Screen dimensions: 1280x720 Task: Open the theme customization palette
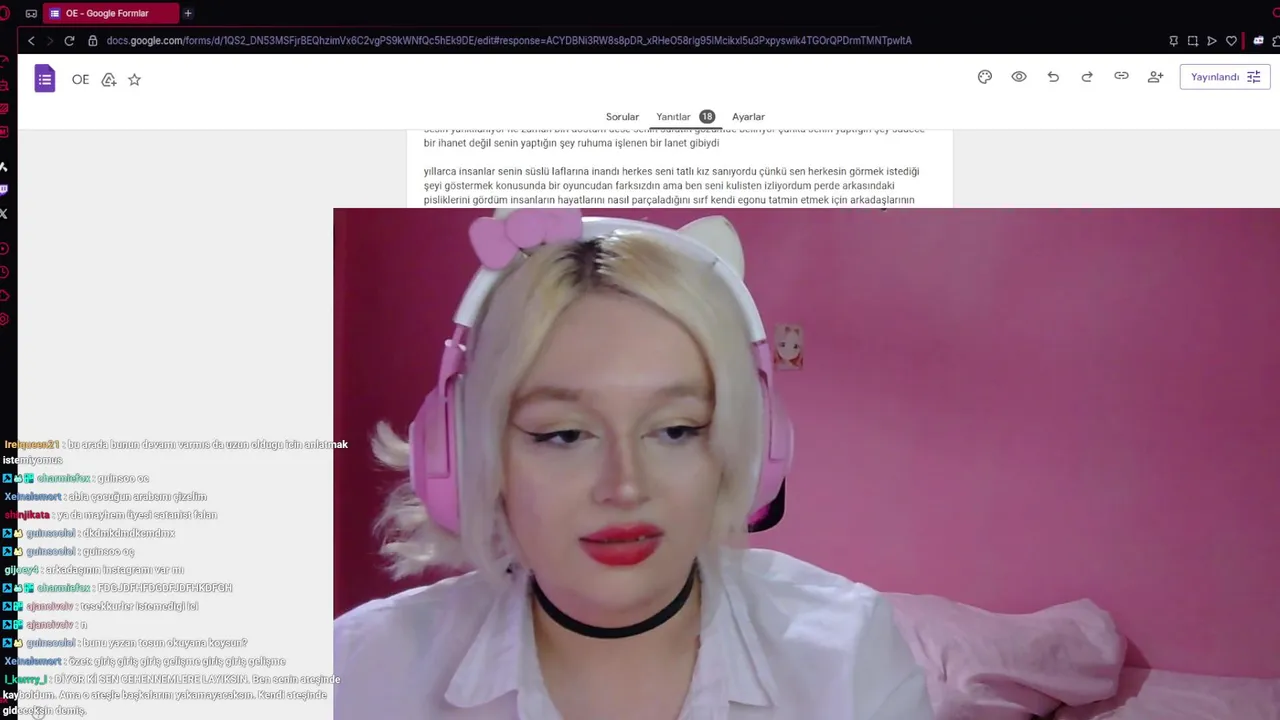[x=985, y=77]
